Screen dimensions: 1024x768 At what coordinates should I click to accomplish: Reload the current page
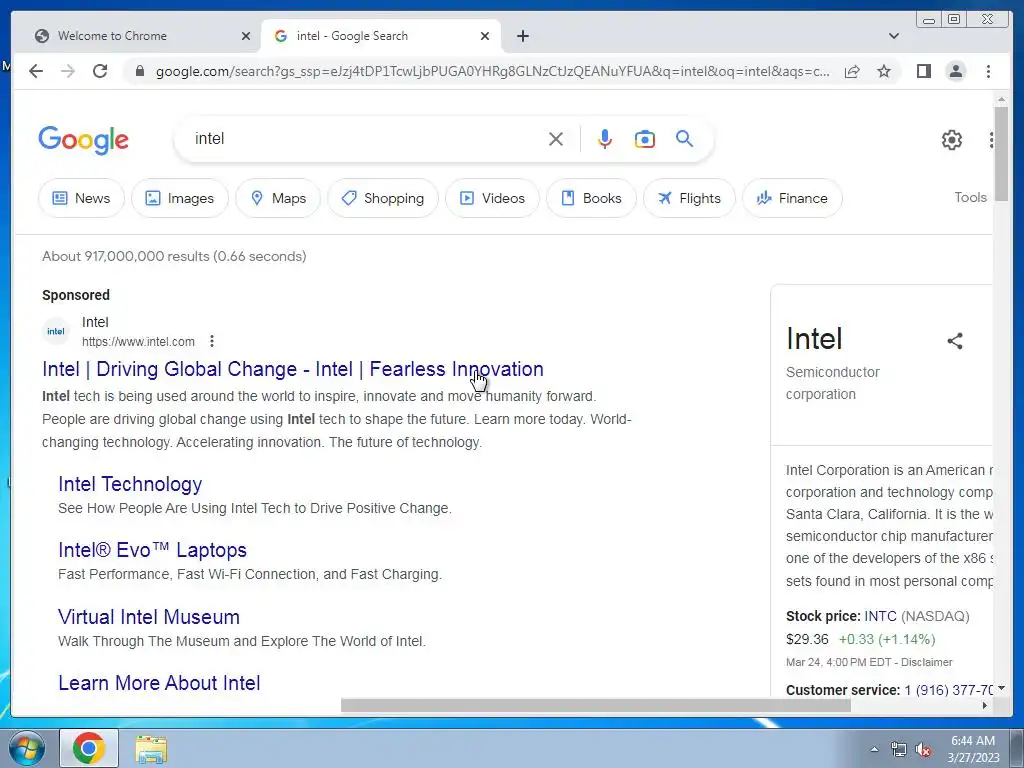click(100, 71)
